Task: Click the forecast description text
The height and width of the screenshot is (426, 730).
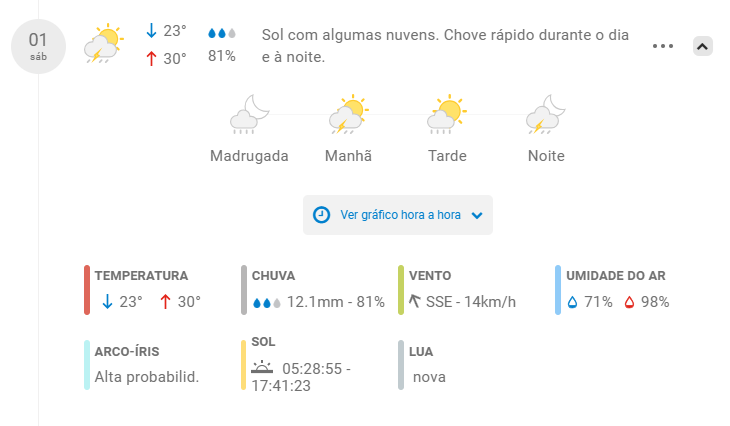Action: click(445, 46)
